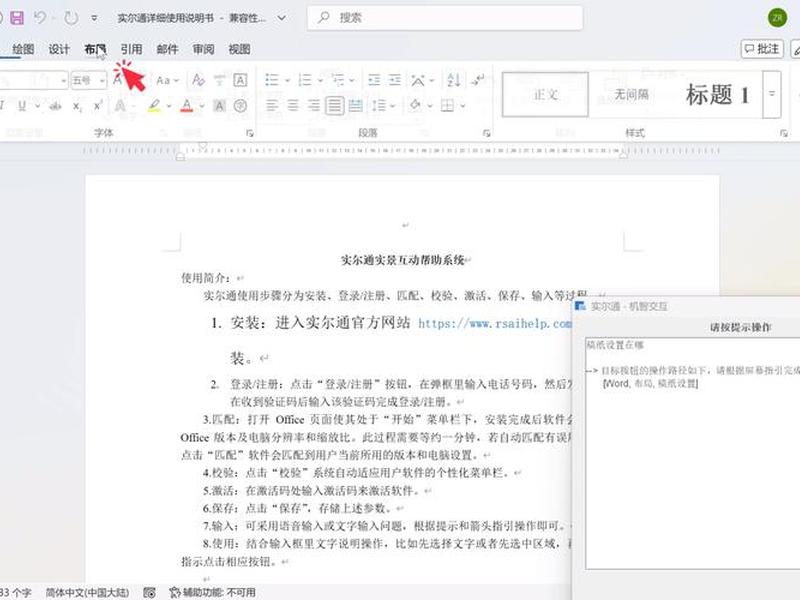Screen dimensions: 800x600
Task: Open text effects and typography
Action: pos(120,106)
